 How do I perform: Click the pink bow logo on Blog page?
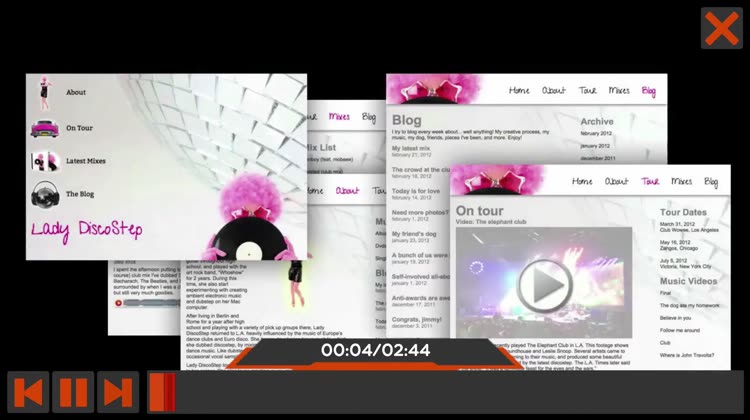pos(433,90)
